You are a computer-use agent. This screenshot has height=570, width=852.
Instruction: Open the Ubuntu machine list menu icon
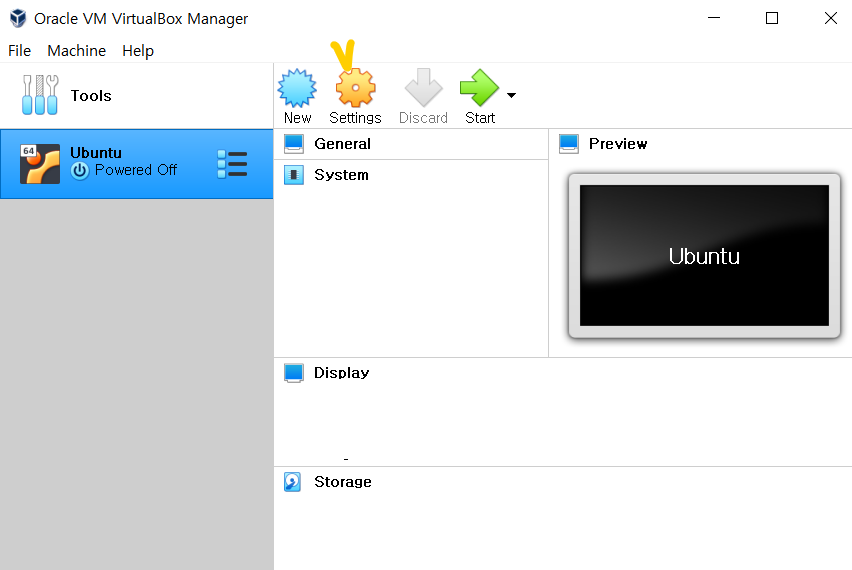pos(232,164)
